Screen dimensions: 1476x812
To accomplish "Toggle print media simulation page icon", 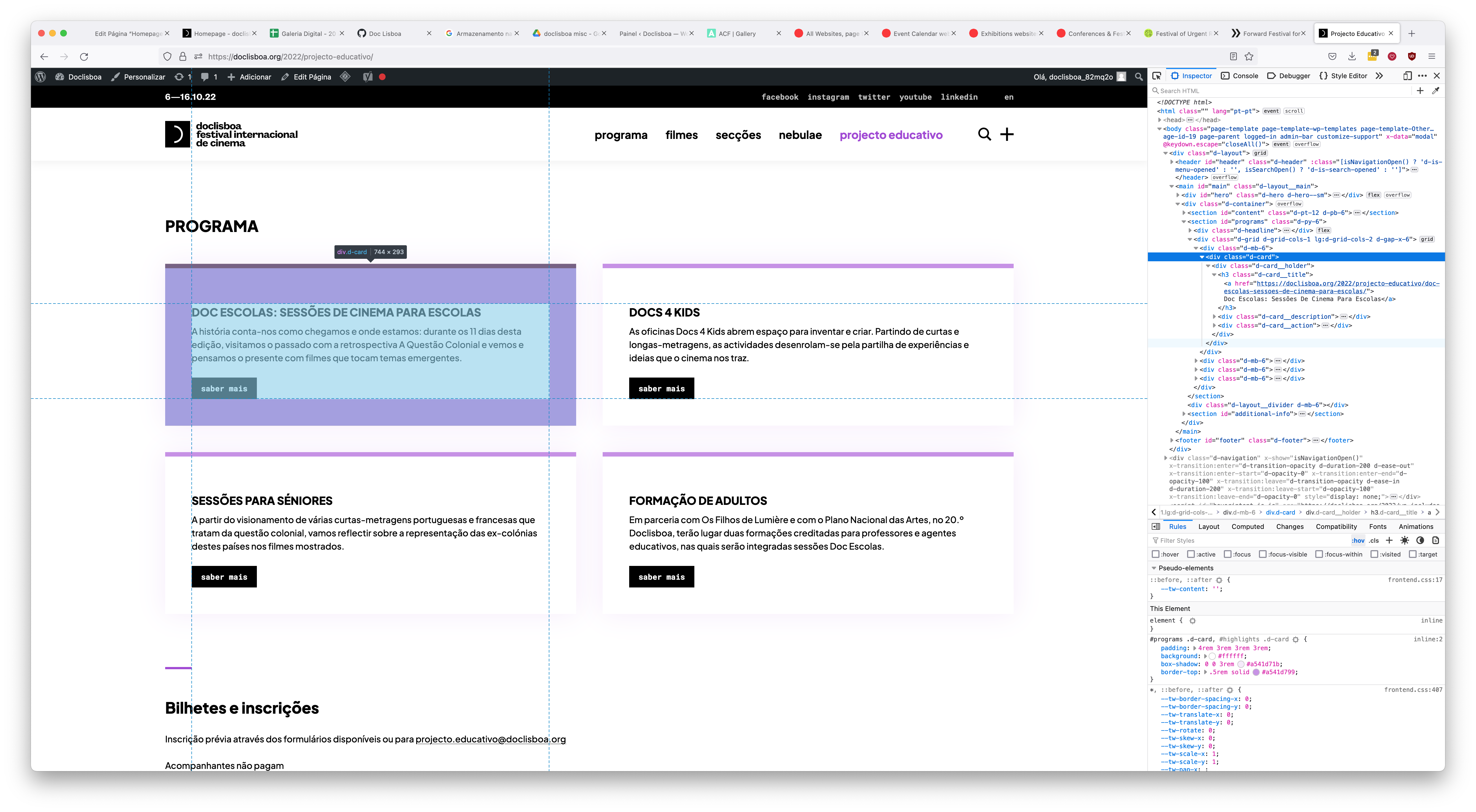I will click(x=1435, y=541).
